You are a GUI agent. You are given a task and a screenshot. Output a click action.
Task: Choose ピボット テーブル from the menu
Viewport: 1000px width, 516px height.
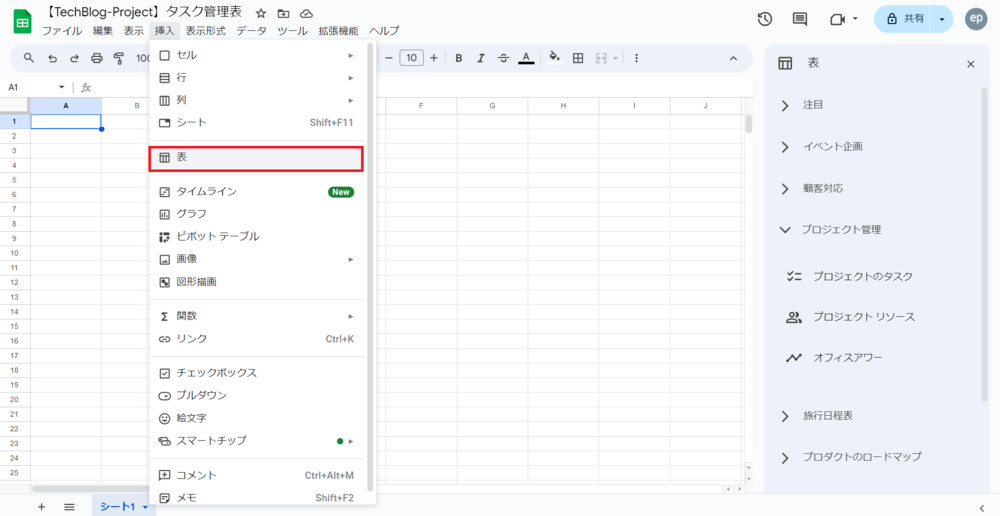click(218, 236)
